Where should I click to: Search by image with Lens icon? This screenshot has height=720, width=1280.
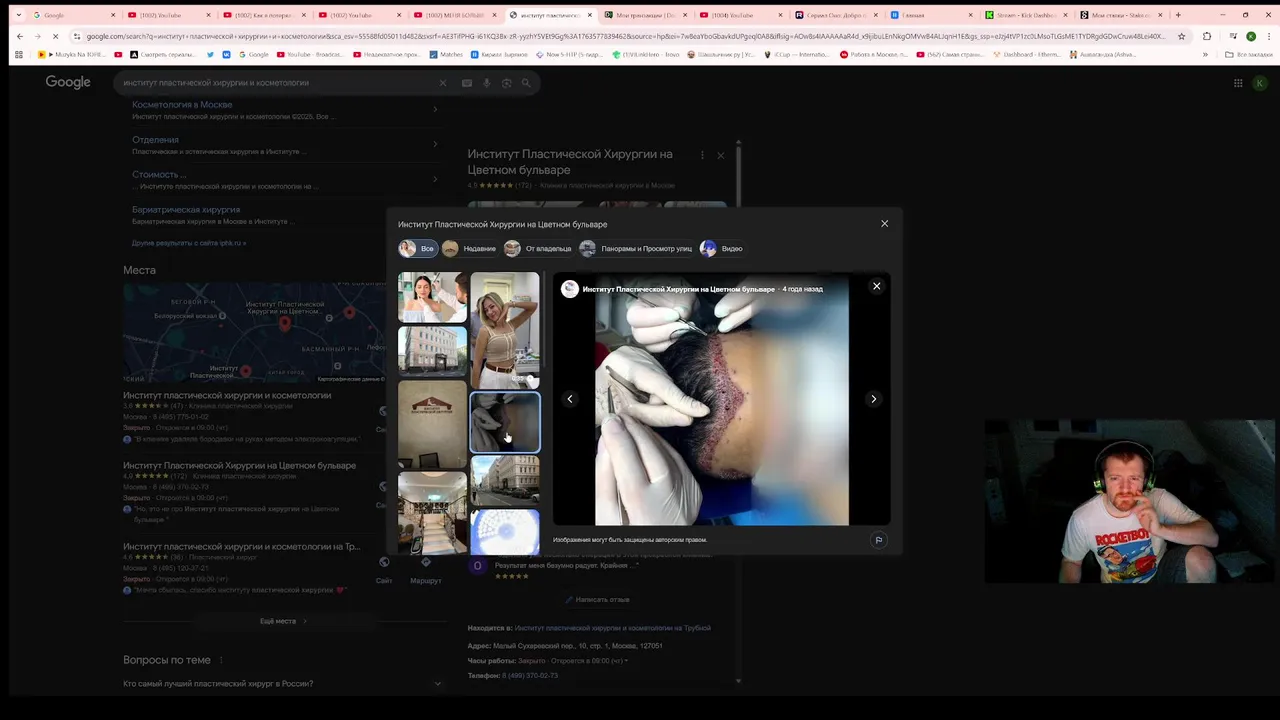[507, 83]
